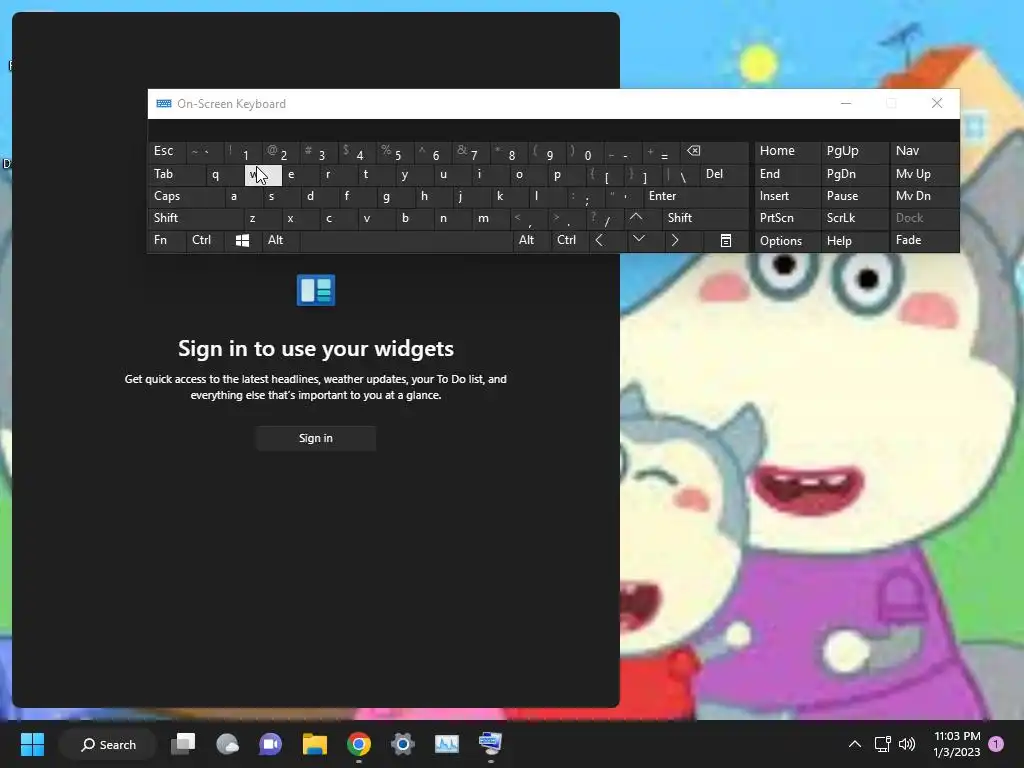Open the Windows Start menu
Screen dimensions: 1024x768
[32, 744]
